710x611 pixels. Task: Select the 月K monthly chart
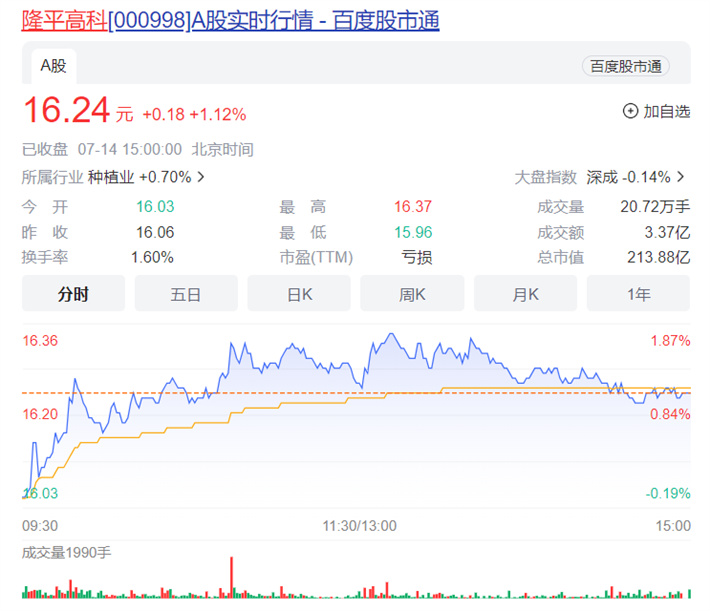(525, 294)
